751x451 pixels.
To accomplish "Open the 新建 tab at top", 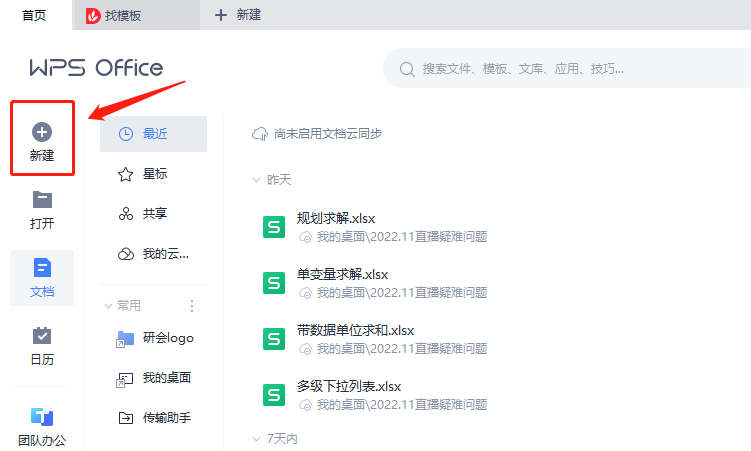I will pyautogui.click(x=238, y=15).
